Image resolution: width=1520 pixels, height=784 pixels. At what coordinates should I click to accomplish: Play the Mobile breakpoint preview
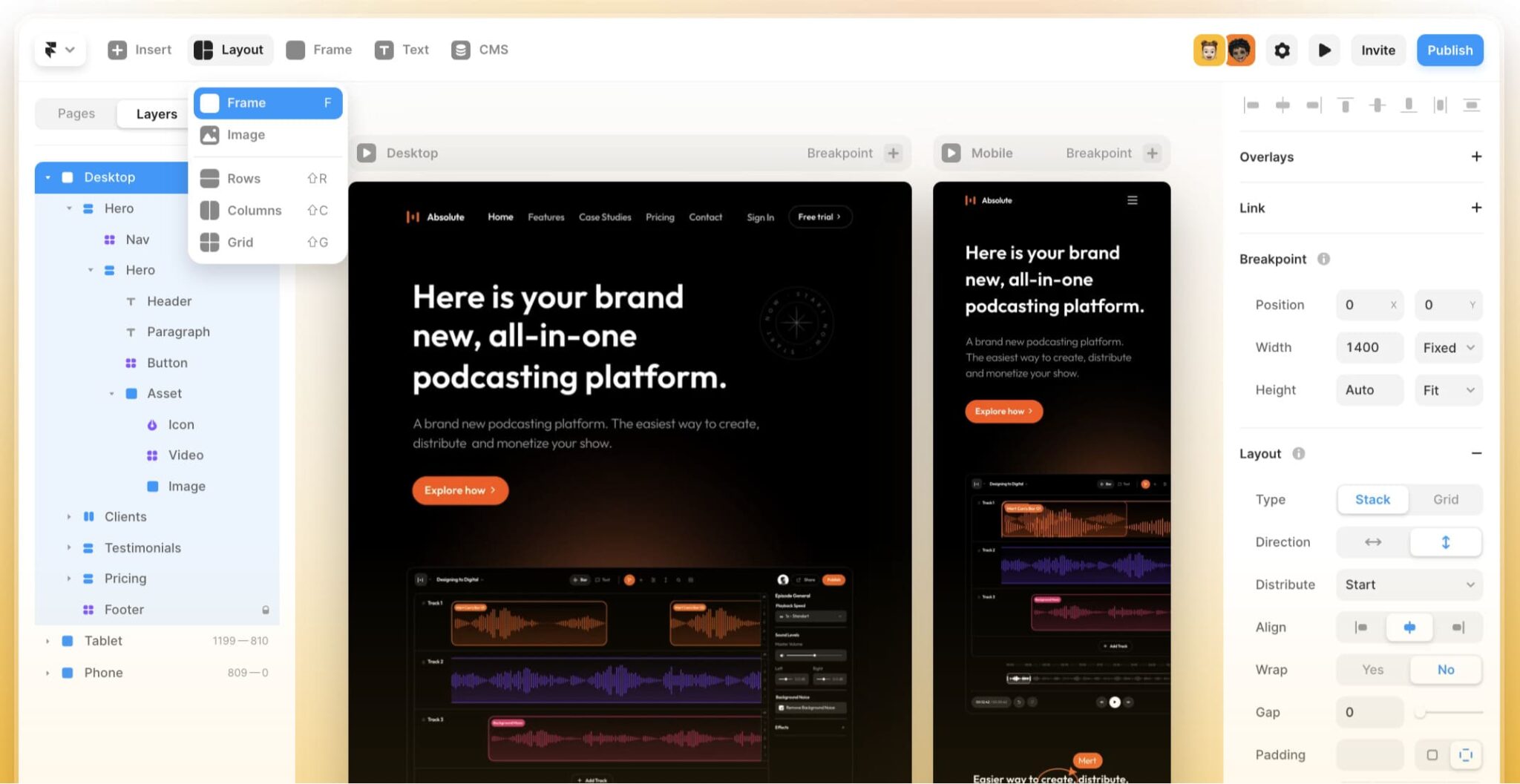tap(951, 153)
